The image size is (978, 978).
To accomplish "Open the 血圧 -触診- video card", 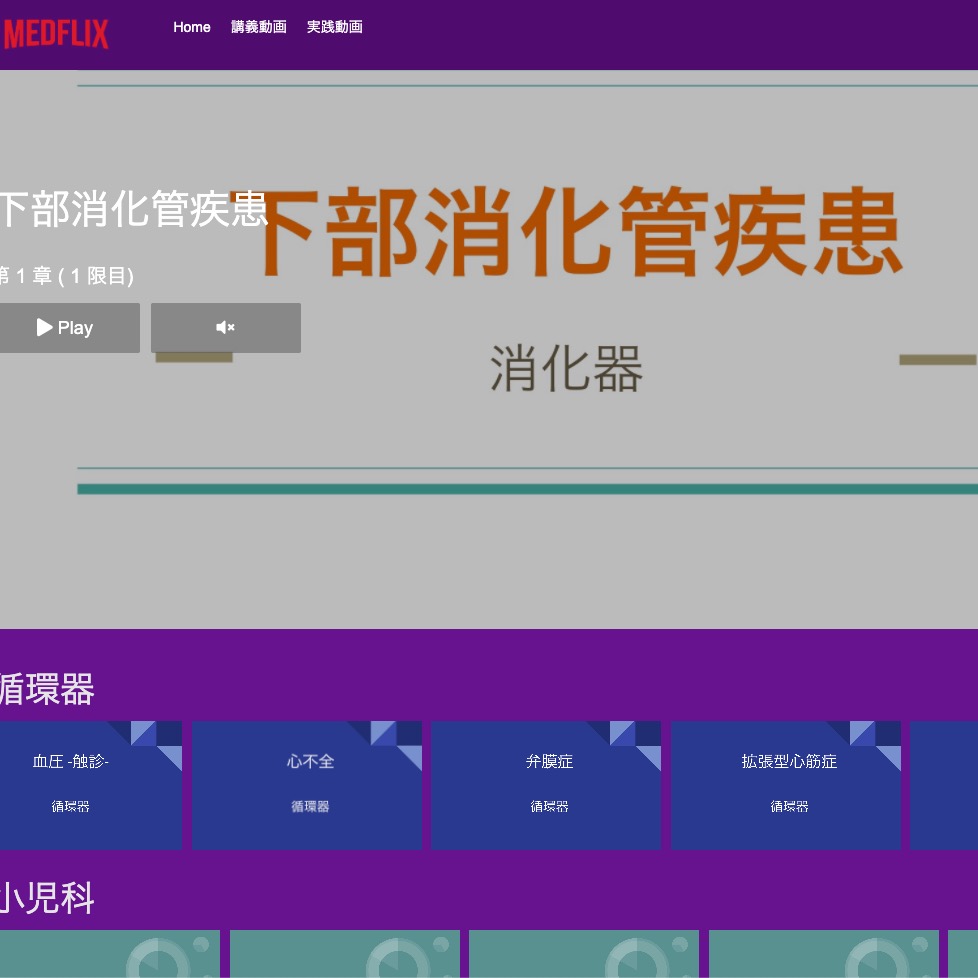I will tap(88, 785).
